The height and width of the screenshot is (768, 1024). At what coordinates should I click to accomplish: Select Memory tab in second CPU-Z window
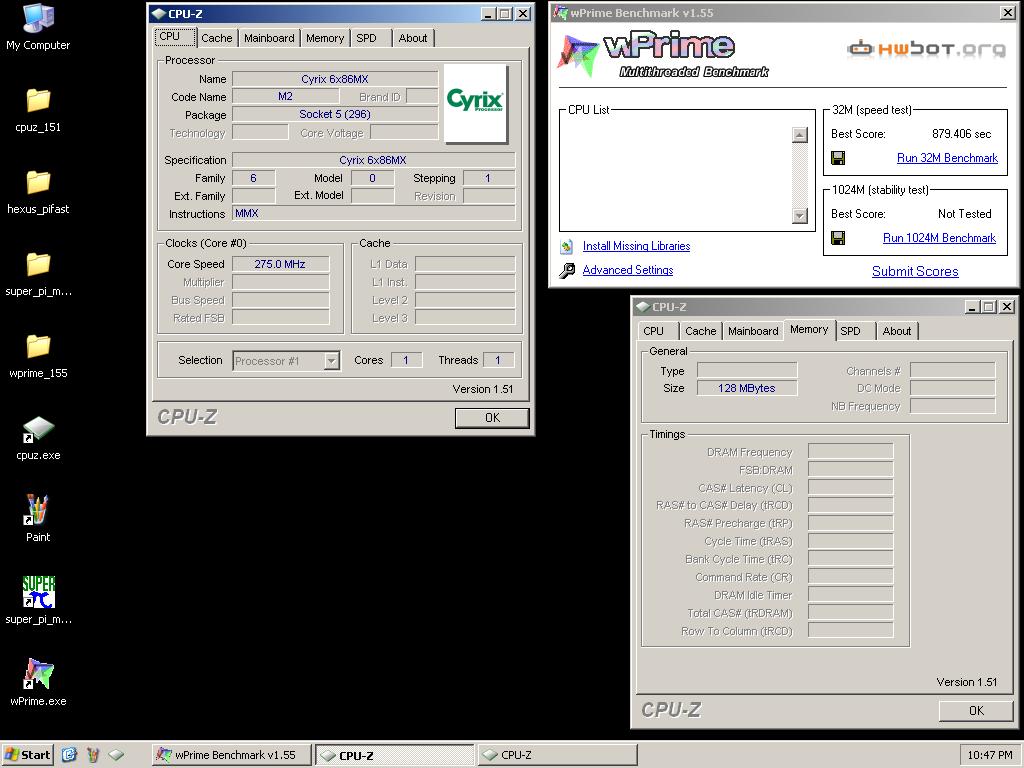click(x=809, y=329)
